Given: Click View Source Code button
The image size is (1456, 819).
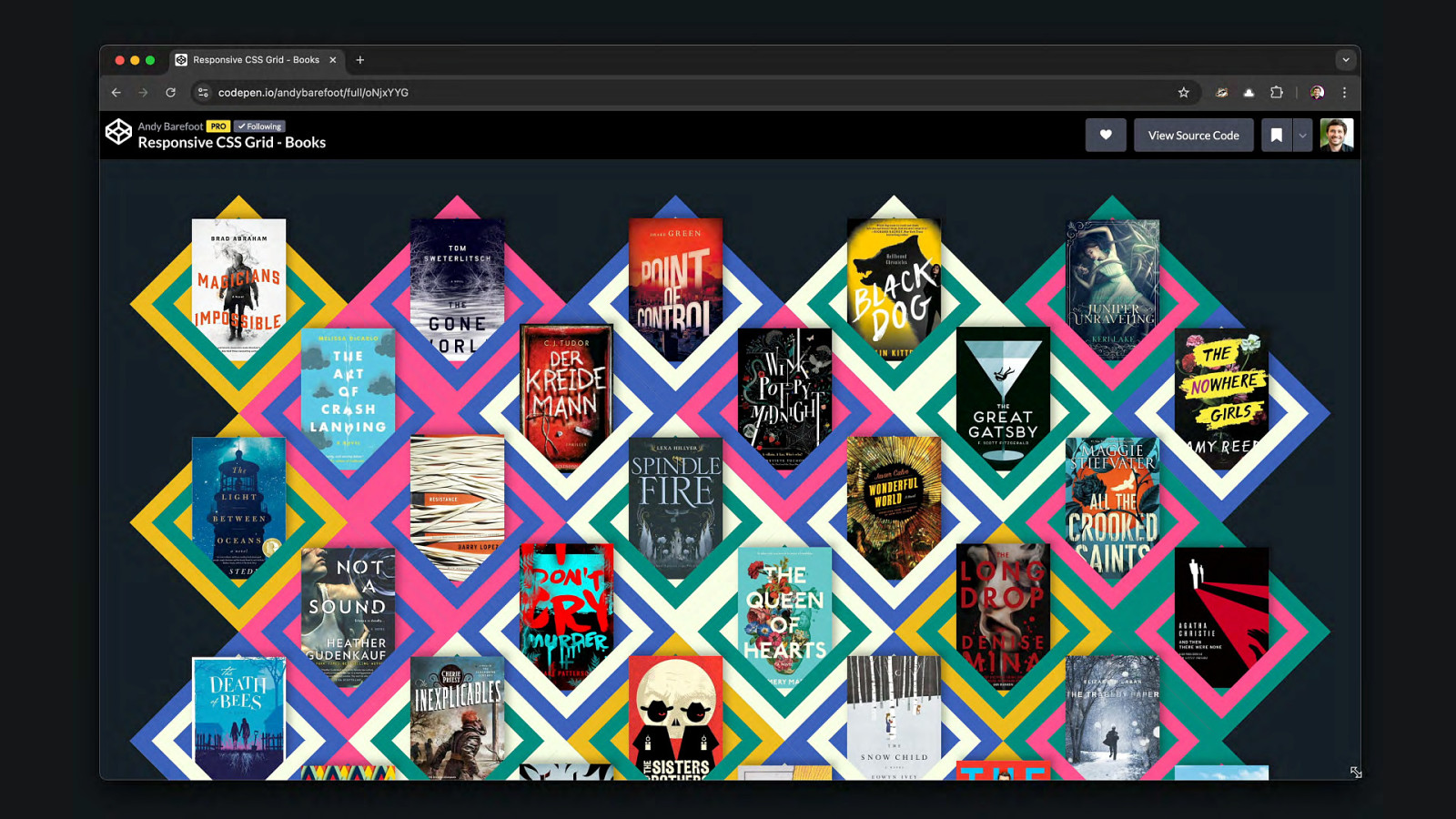Looking at the screenshot, I should (x=1194, y=136).
